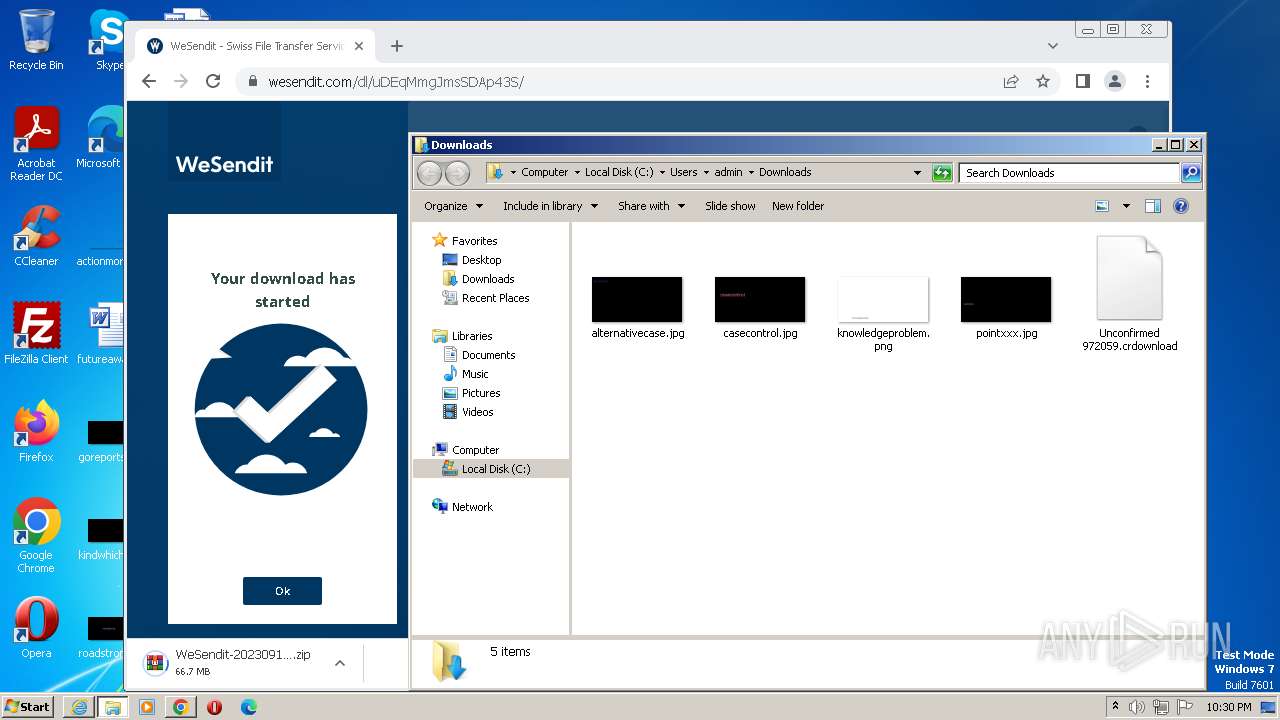Click Internet Explorer taskbar icon
Screen dimensions: 1280x720
(x=78, y=707)
